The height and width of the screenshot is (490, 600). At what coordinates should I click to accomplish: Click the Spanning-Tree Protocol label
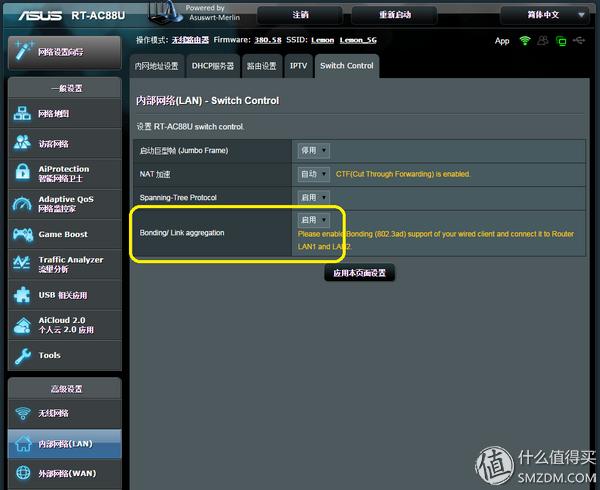178,197
